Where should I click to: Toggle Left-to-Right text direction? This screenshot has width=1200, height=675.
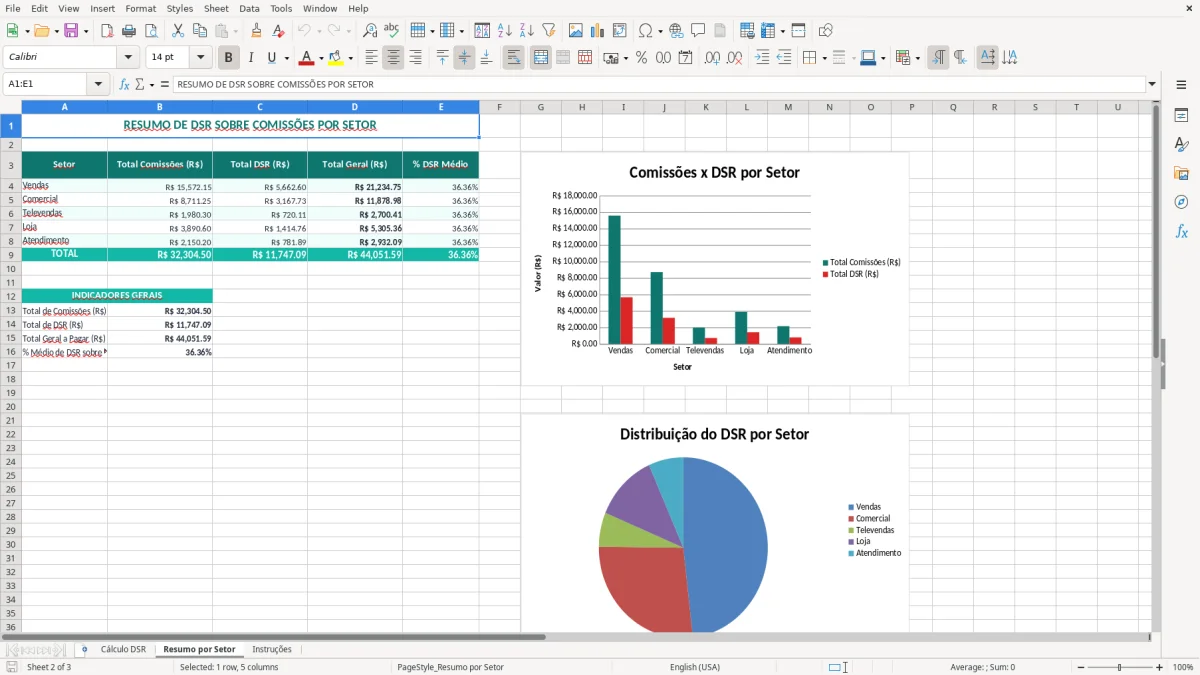coord(938,58)
